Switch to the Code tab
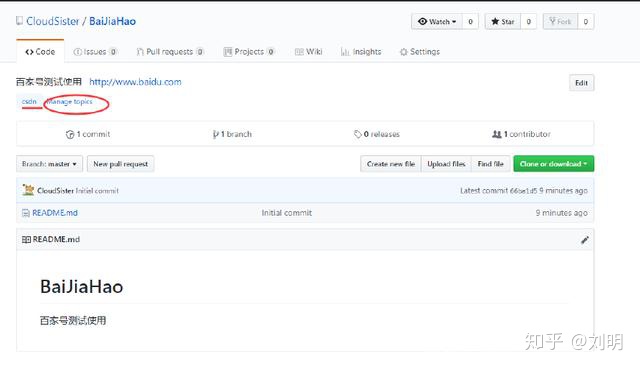Screen dimensions: 640x368 pos(40,52)
